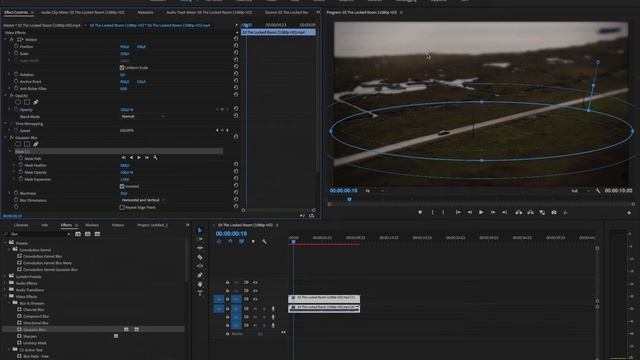
Task: Toggle Uniform Scale checkbox
Action: click(x=122, y=67)
